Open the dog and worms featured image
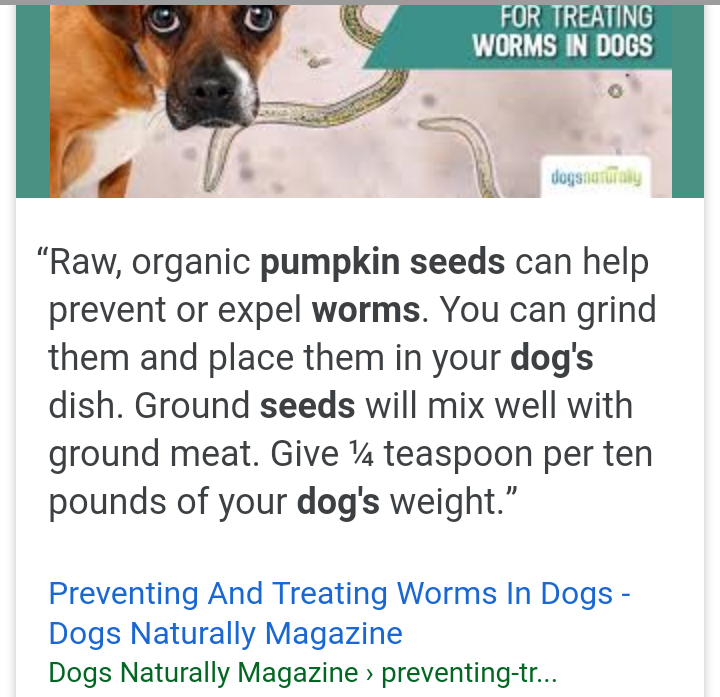The image size is (720, 697). pos(360,101)
